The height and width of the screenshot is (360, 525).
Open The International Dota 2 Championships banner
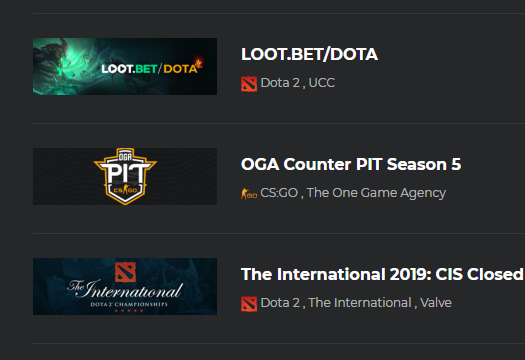[x=125, y=286]
